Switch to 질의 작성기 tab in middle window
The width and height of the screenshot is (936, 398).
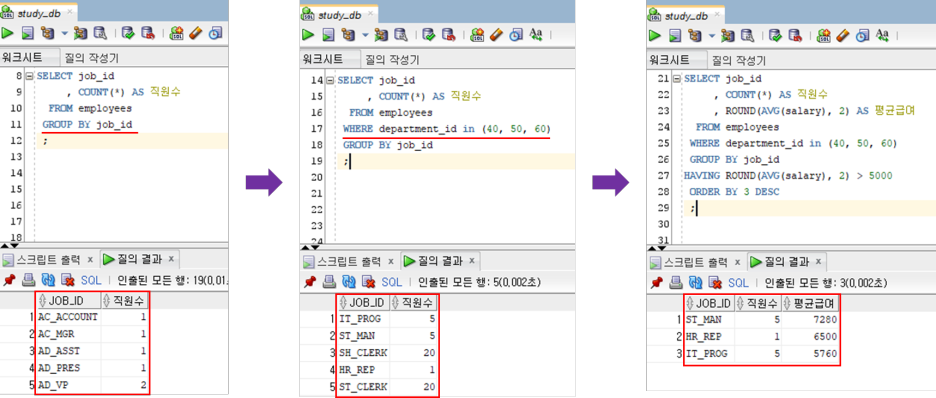(x=392, y=60)
